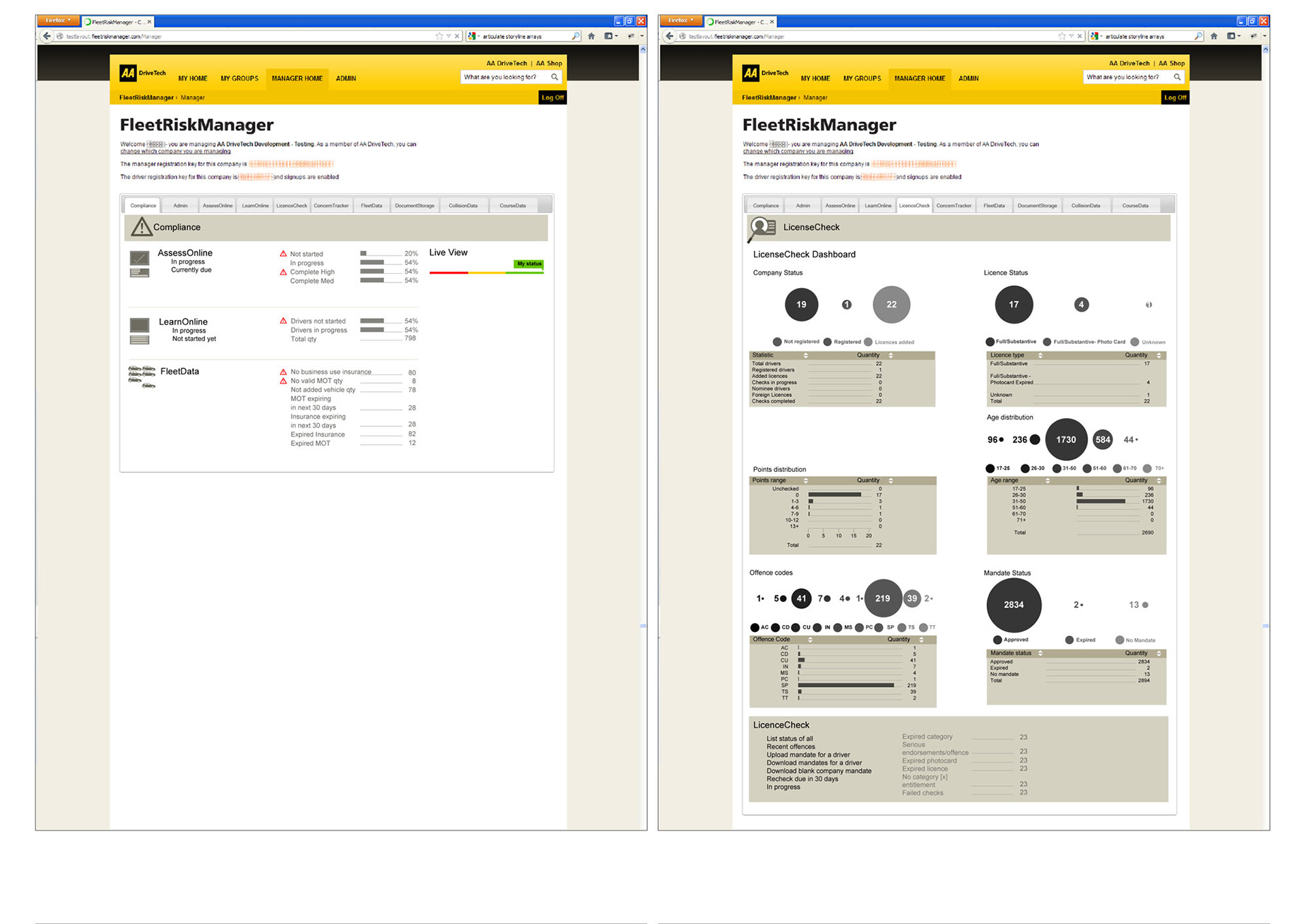Toggle the Expired mandate legend dot
Image resolution: width=1308 pixels, height=924 pixels.
[x=1070, y=640]
